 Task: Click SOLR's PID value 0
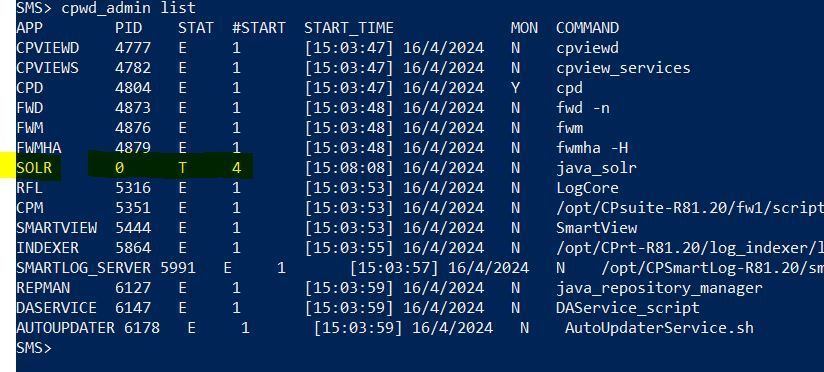(120, 168)
